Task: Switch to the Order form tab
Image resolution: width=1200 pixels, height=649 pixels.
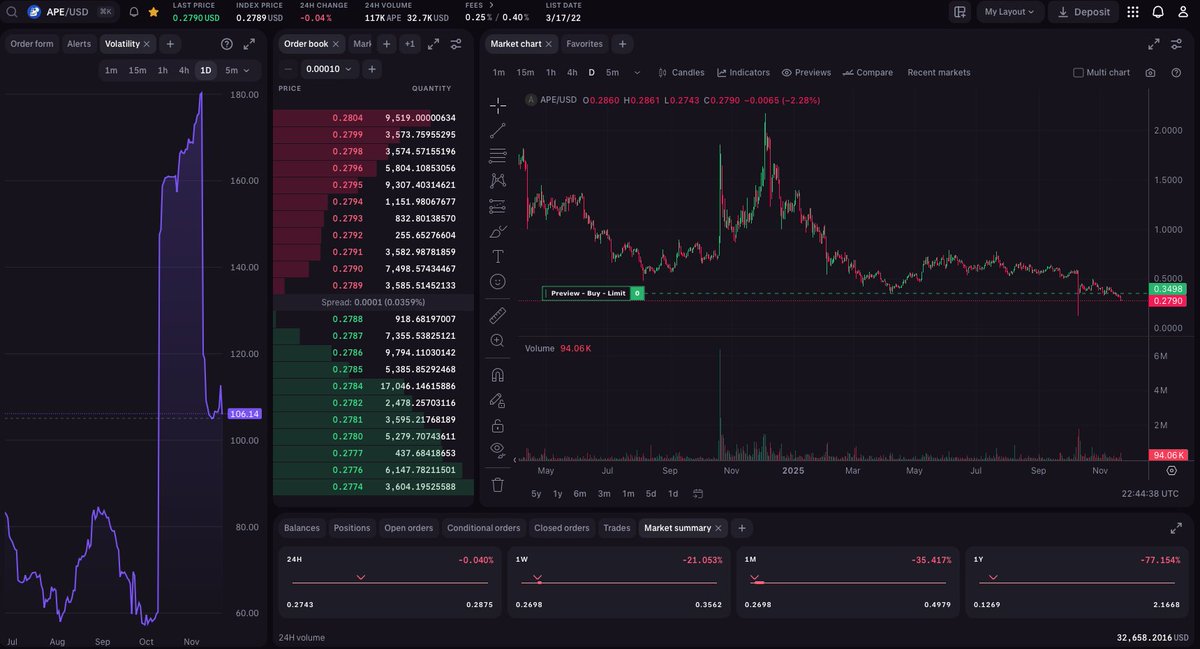Action: point(32,44)
